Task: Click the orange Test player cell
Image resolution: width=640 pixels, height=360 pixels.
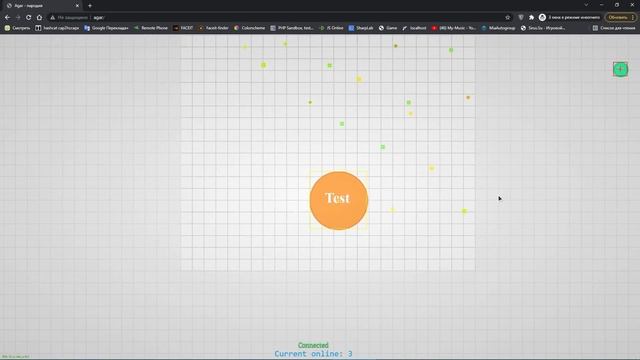Action: 339,200
